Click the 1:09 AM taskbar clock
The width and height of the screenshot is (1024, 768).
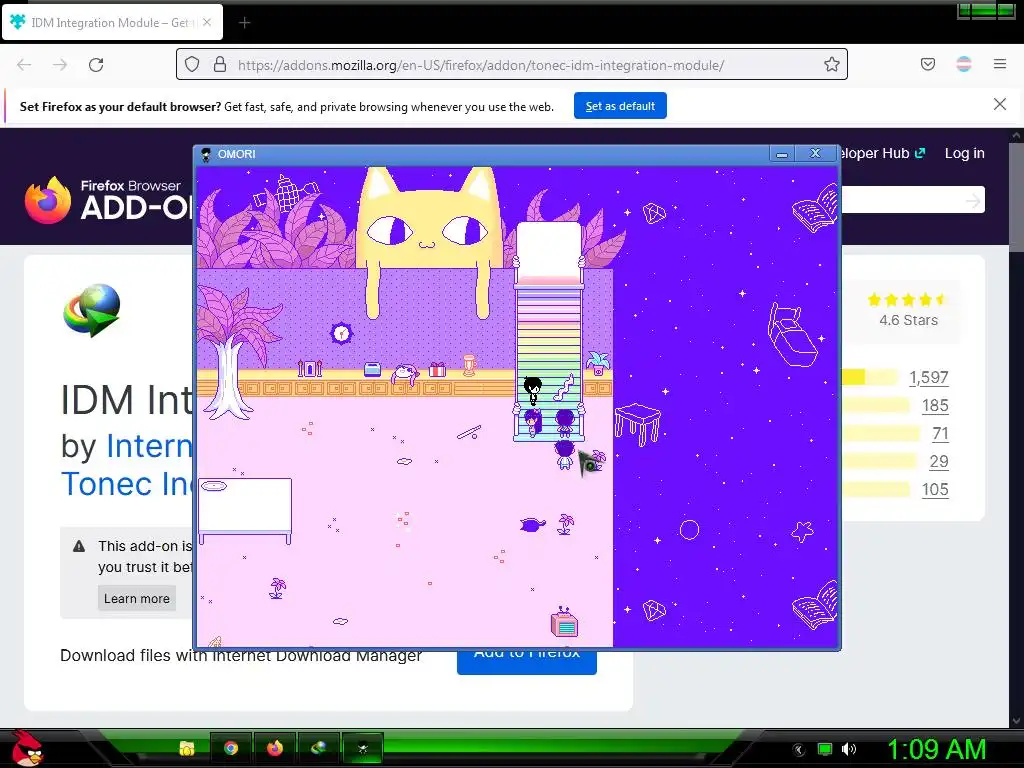[x=936, y=749]
